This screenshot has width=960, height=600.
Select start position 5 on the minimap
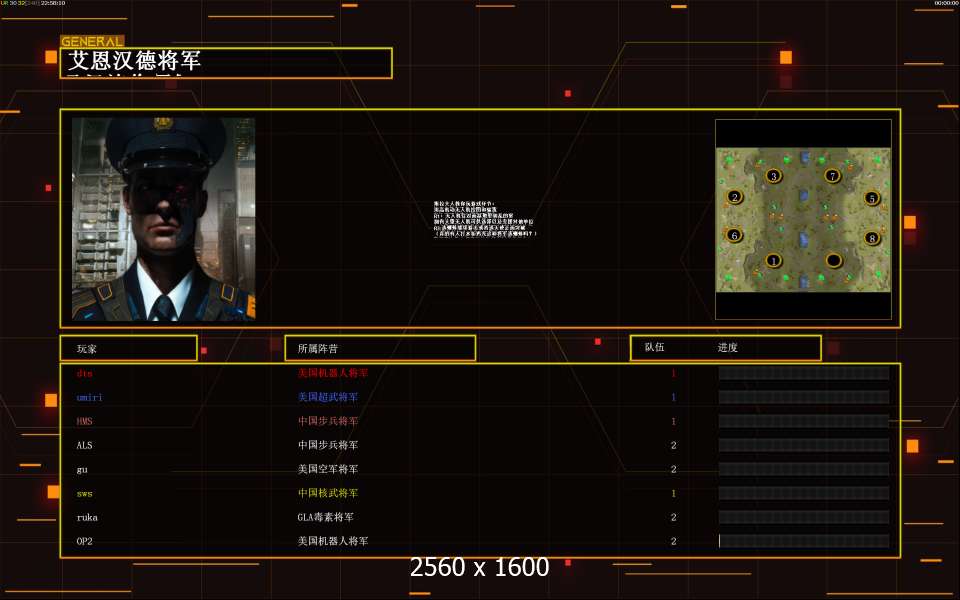[x=872, y=198]
